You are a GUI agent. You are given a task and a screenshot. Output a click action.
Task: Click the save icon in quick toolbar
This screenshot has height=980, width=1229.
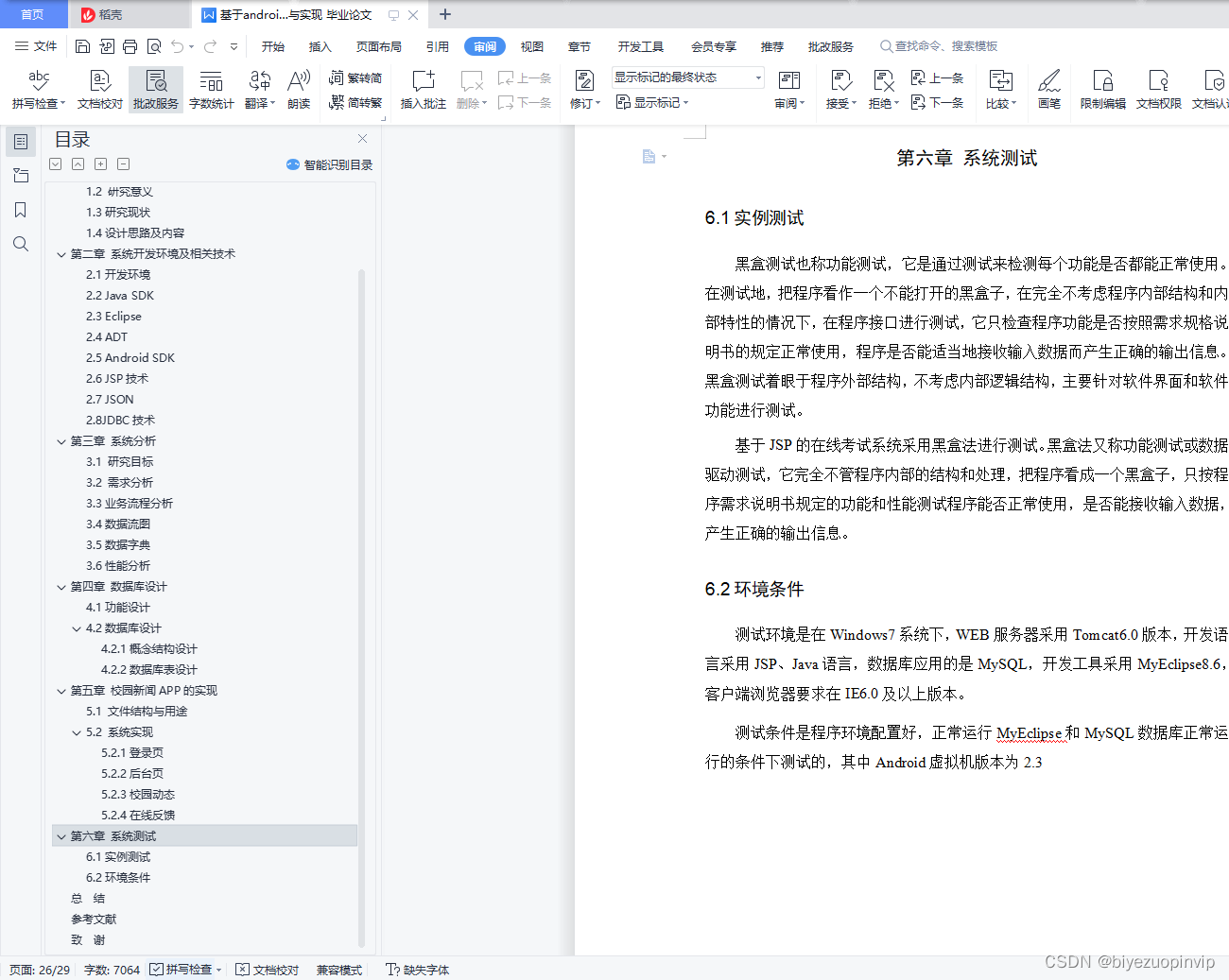tap(82, 46)
